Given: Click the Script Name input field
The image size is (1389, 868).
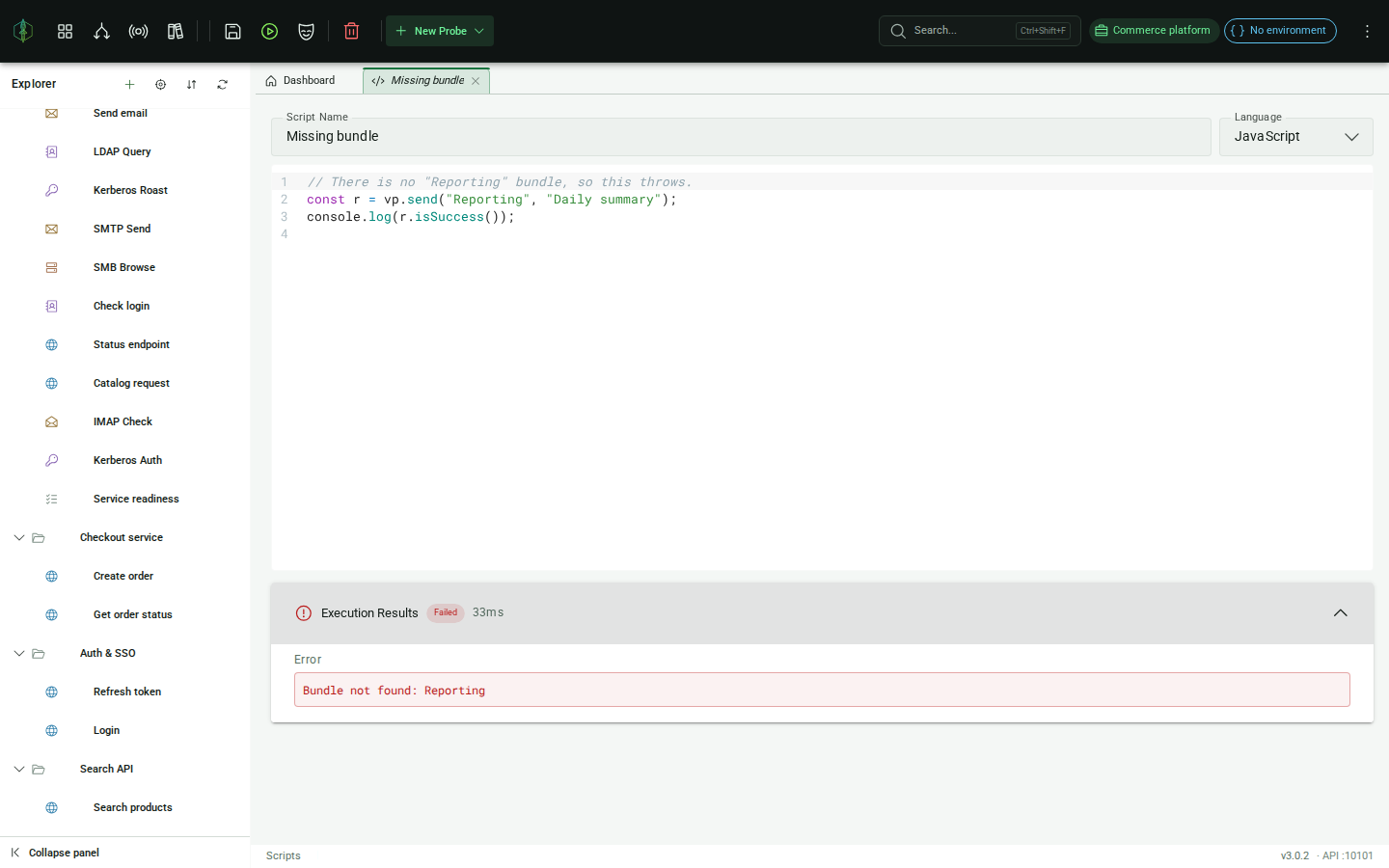Looking at the screenshot, I should [x=741, y=137].
